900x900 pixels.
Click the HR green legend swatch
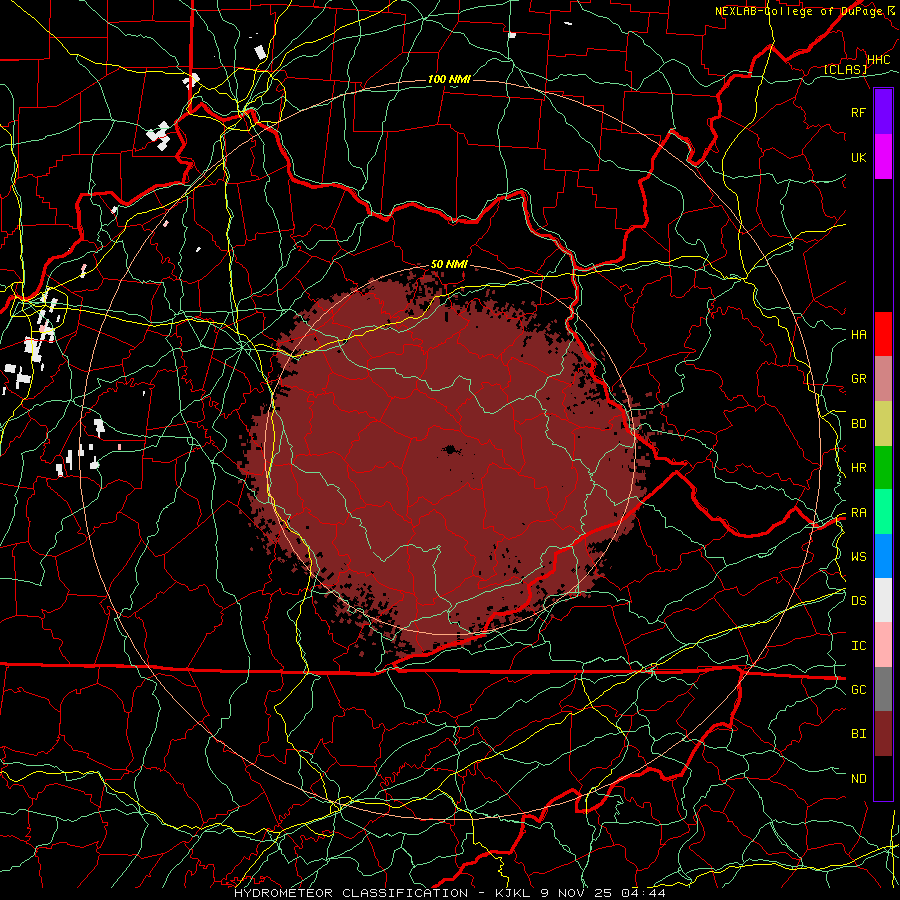click(883, 468)
